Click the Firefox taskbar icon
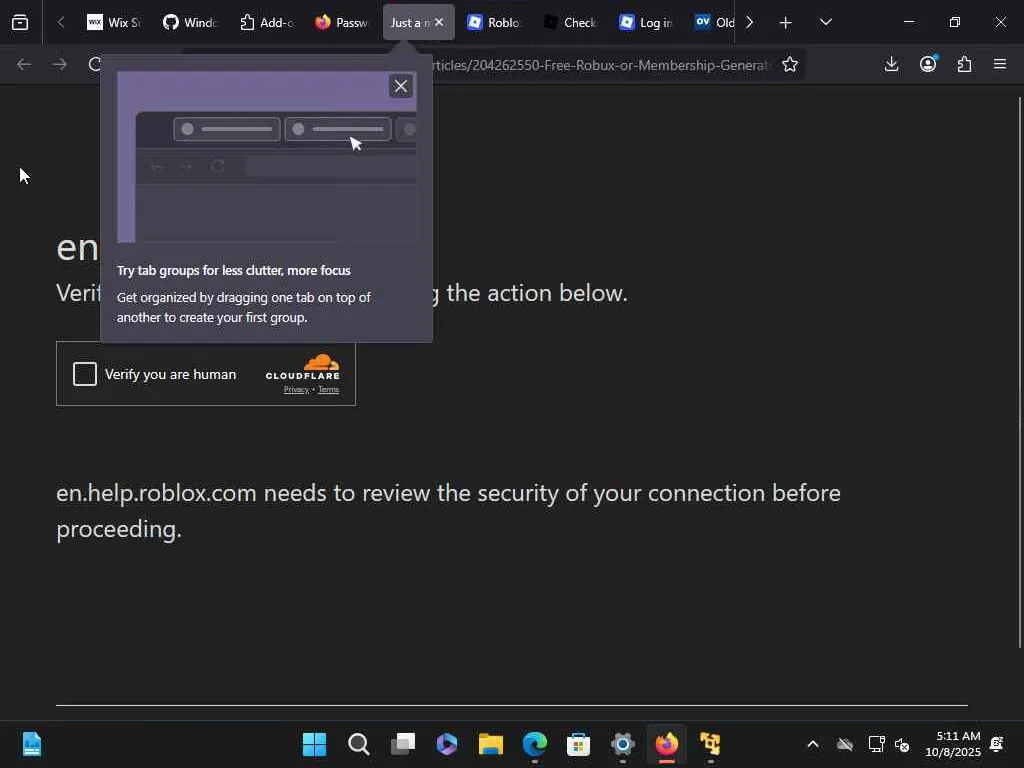 666,744
